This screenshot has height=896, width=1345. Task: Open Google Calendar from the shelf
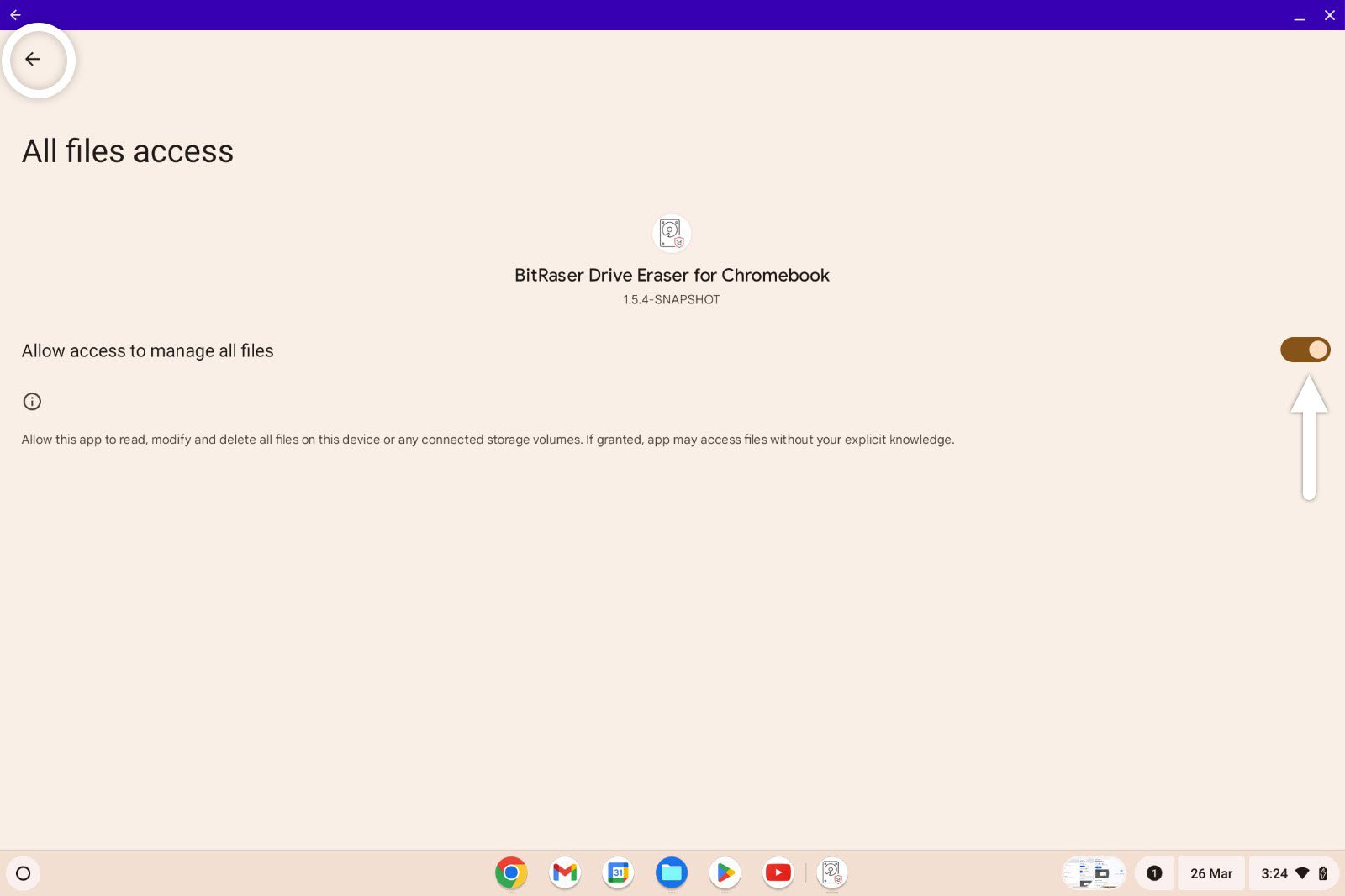[x=618, y=872]
